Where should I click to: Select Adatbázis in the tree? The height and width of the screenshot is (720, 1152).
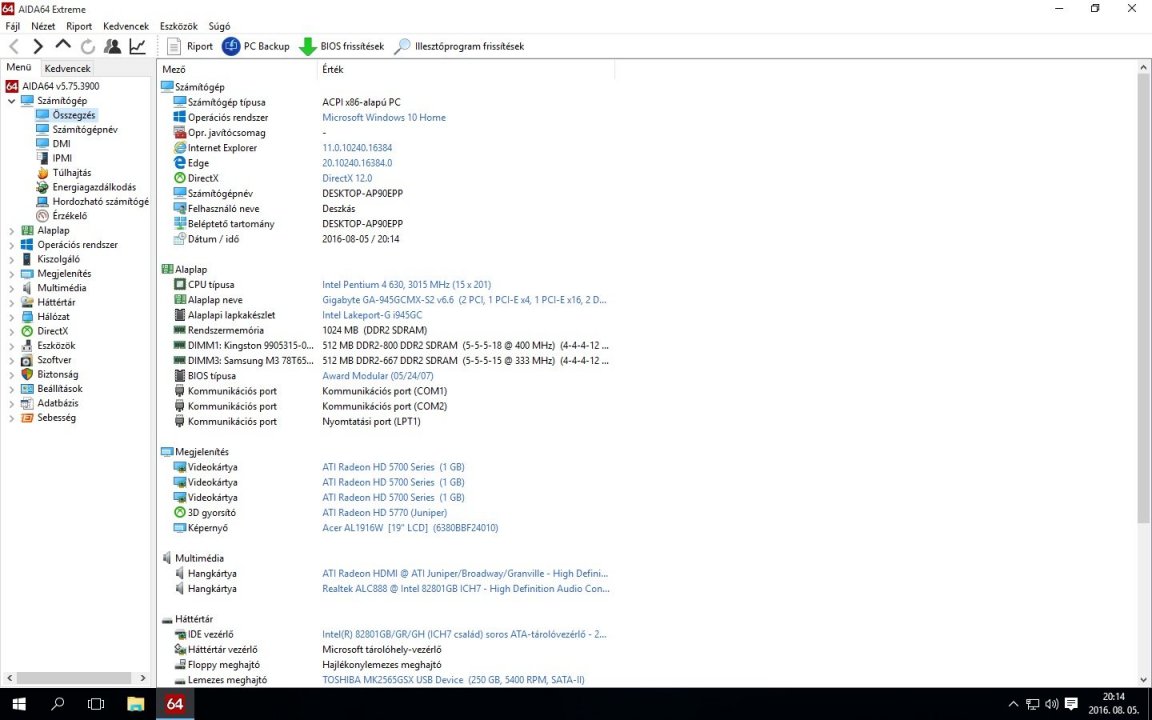point(58,403)
